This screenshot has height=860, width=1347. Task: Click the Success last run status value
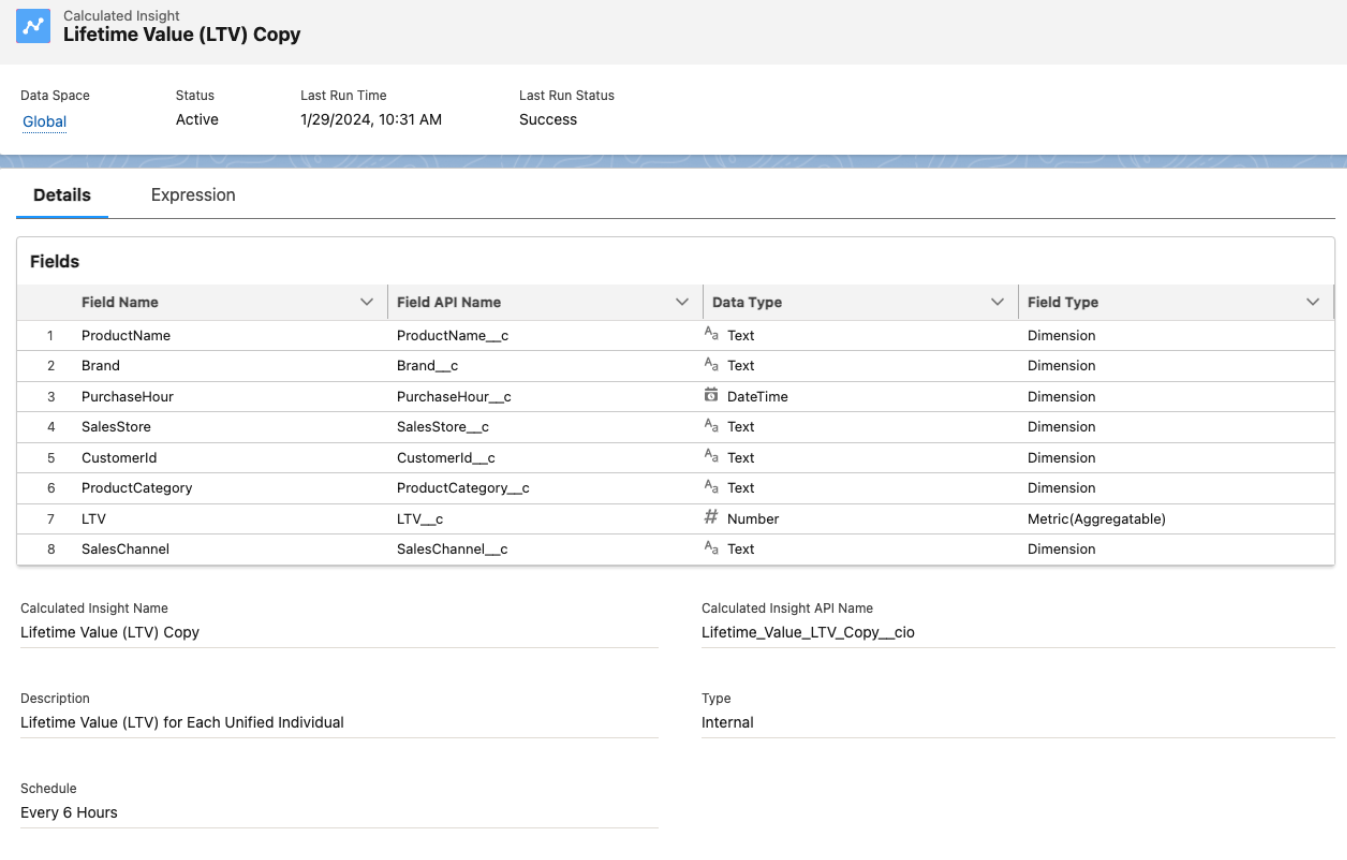(x=548, y=119)
